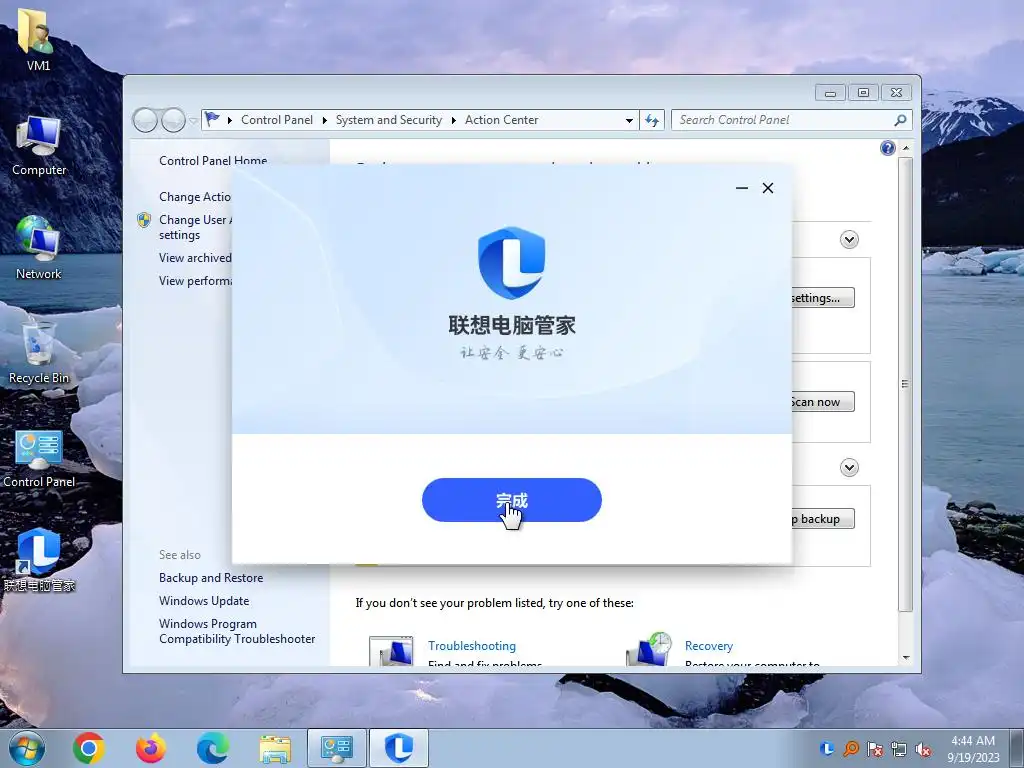1024x768 pixels.
Task: Open Windows Program Compatibility Troubleshooter link
Action: tap(237, 632)
